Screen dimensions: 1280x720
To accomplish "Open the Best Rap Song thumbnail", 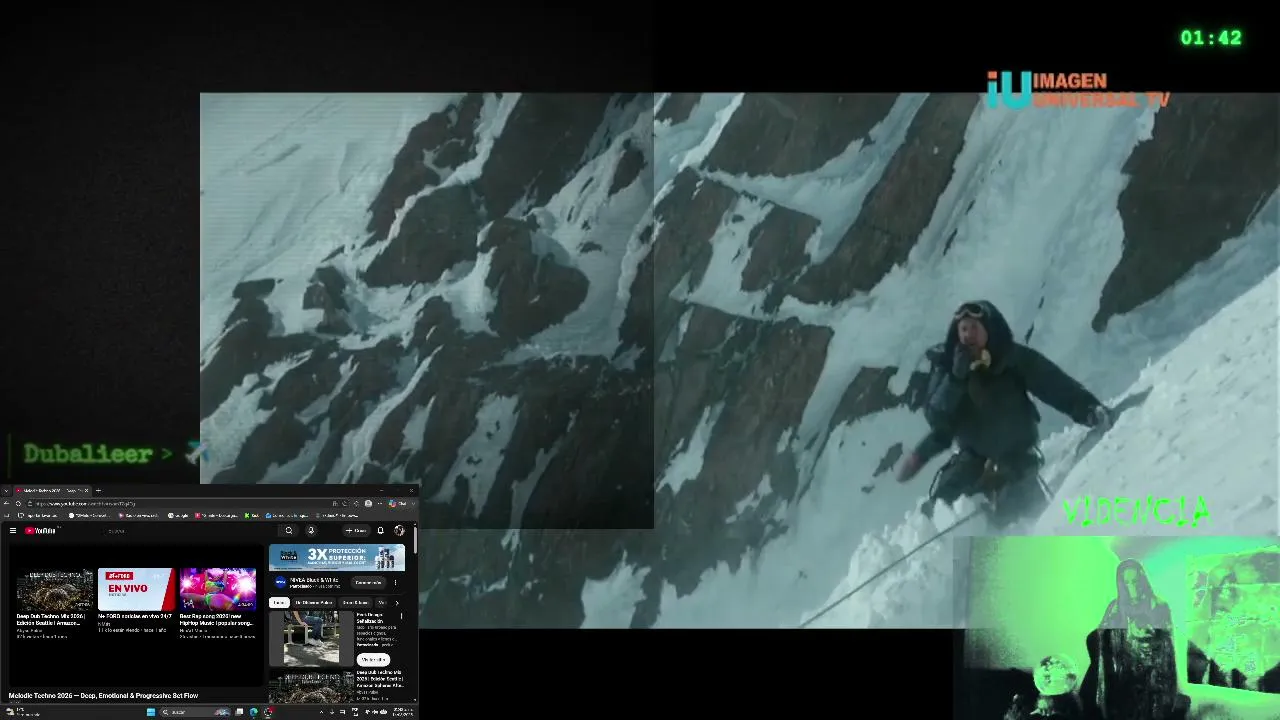I will pos(218,589).
